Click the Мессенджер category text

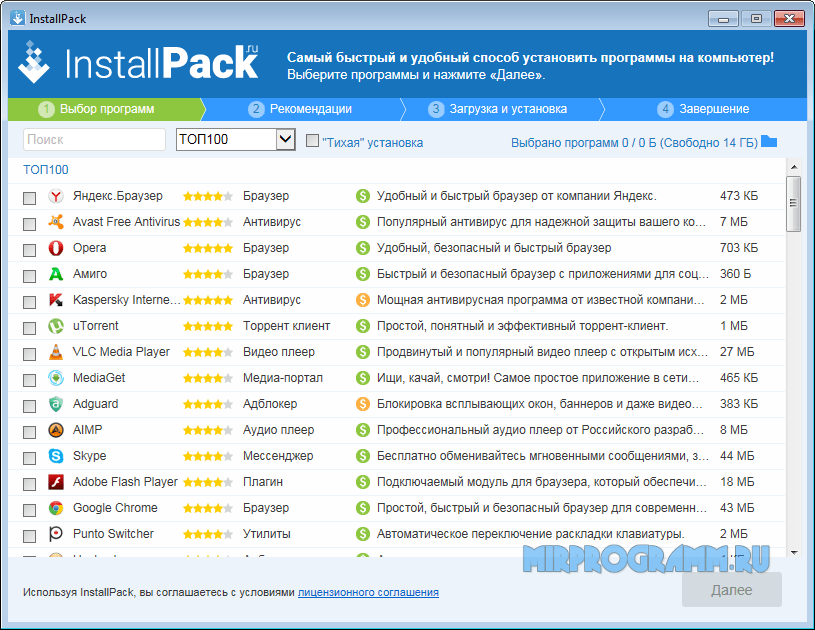click(278, 456)
